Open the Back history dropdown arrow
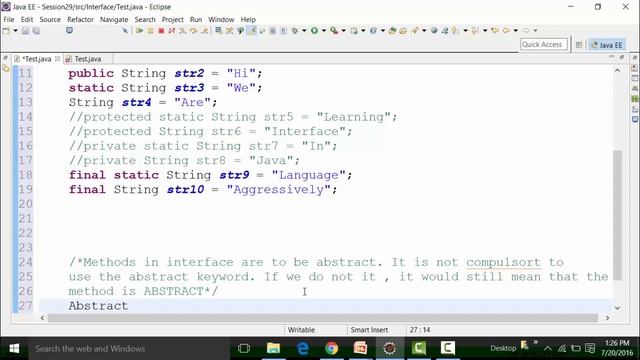Viewport: 640px width, 360px height. click(x=516, y=31)
